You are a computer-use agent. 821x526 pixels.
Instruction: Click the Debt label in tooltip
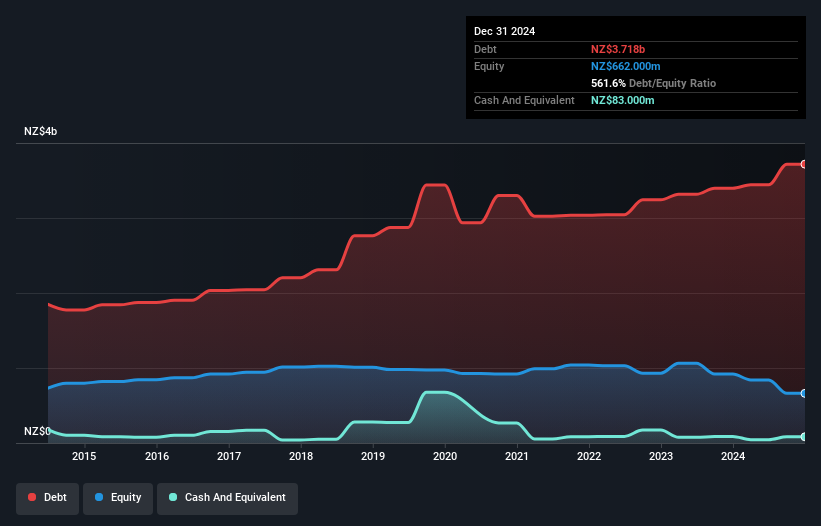(485, 49)
